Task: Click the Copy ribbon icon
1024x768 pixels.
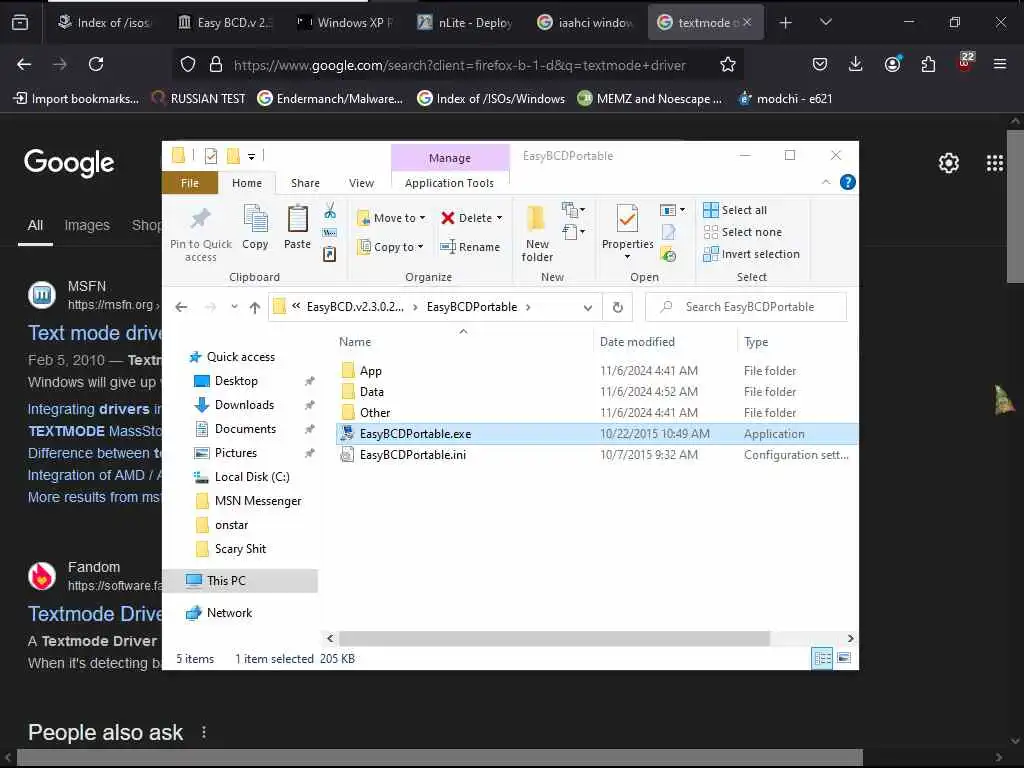Action: [255, 219]
